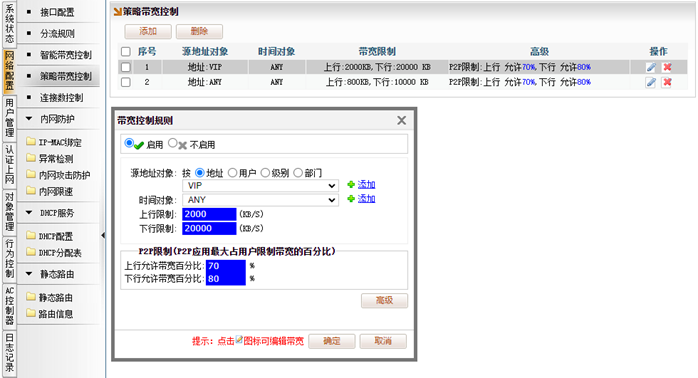This screenshot has height=378, width=698.
Task: Collapse the sidebar with the arrow handle
Action: coord(103,235)
